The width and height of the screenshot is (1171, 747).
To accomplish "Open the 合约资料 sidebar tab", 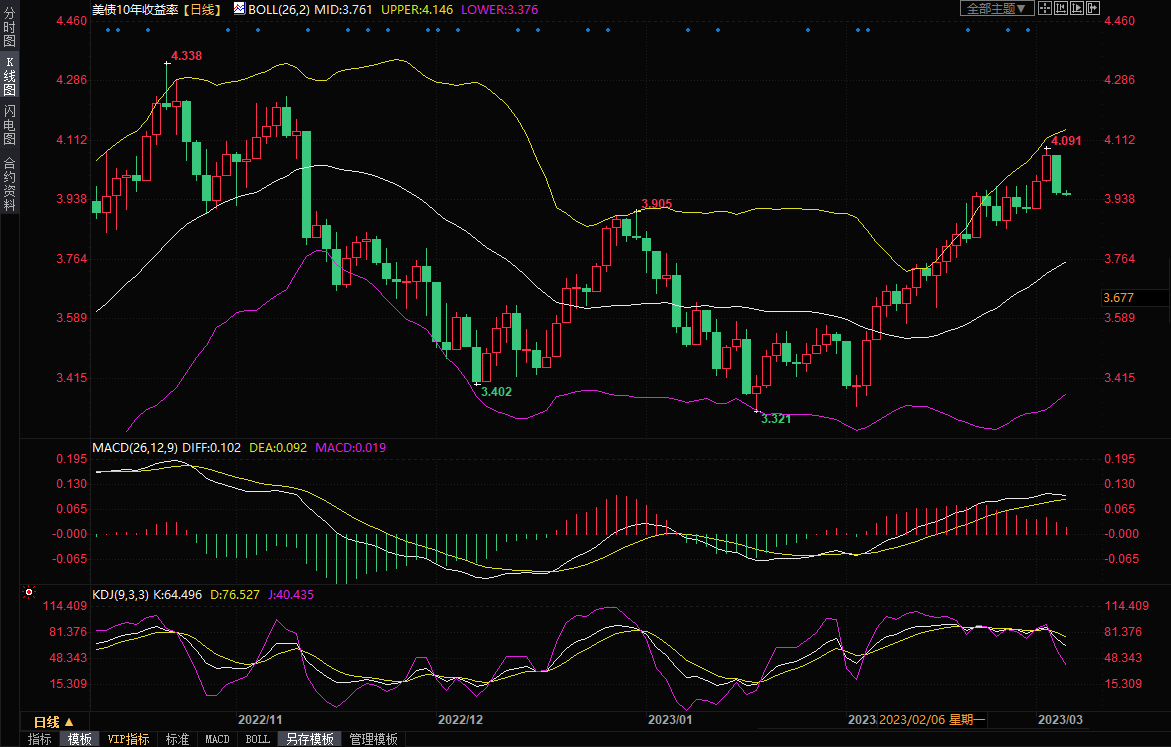I will point(9,184).
